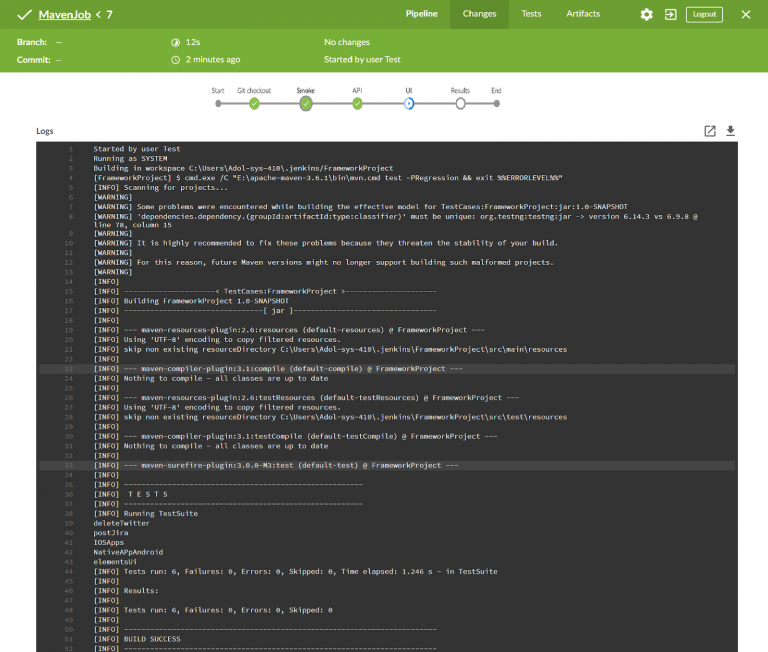
Task: Open the Tests tab
Action: [x=531, y=14]
